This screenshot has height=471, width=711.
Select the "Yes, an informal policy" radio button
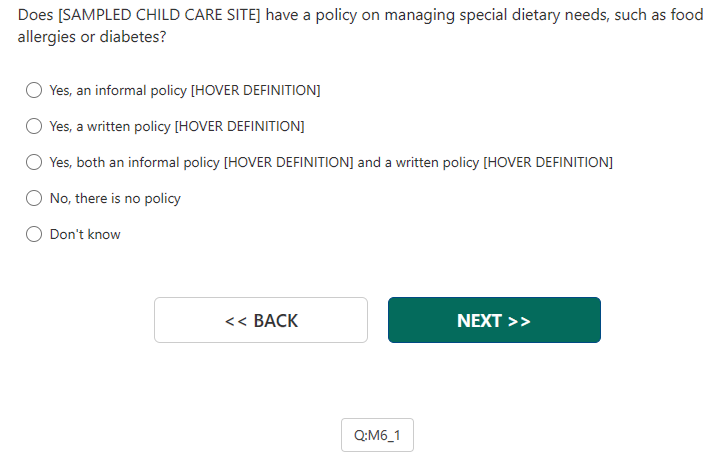(x=34, y=90)
